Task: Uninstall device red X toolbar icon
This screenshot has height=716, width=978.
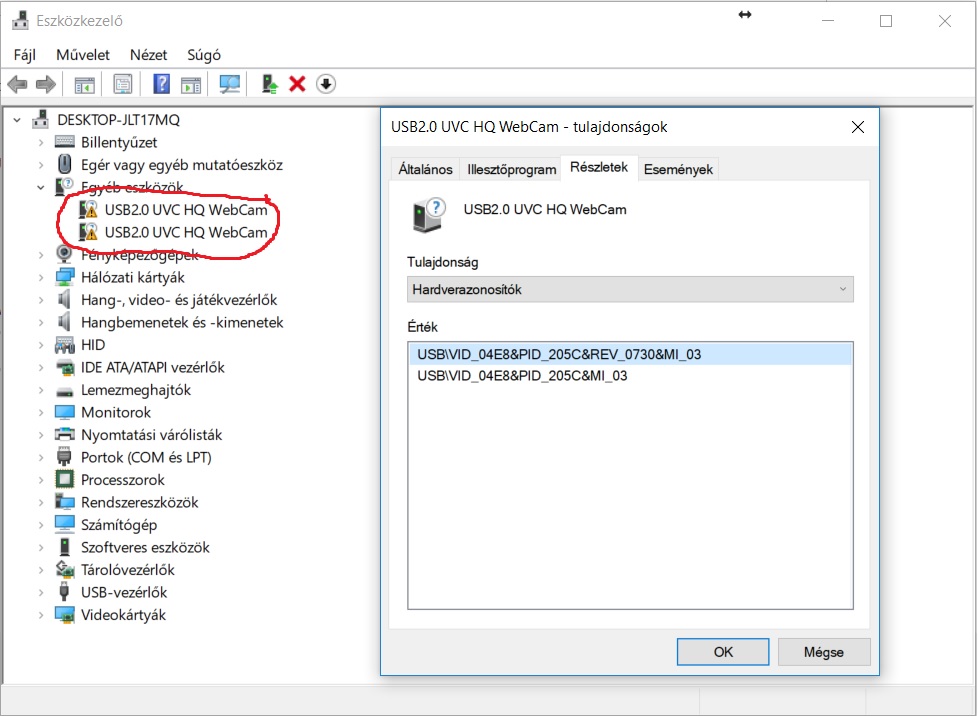Action: click(298, 84)
